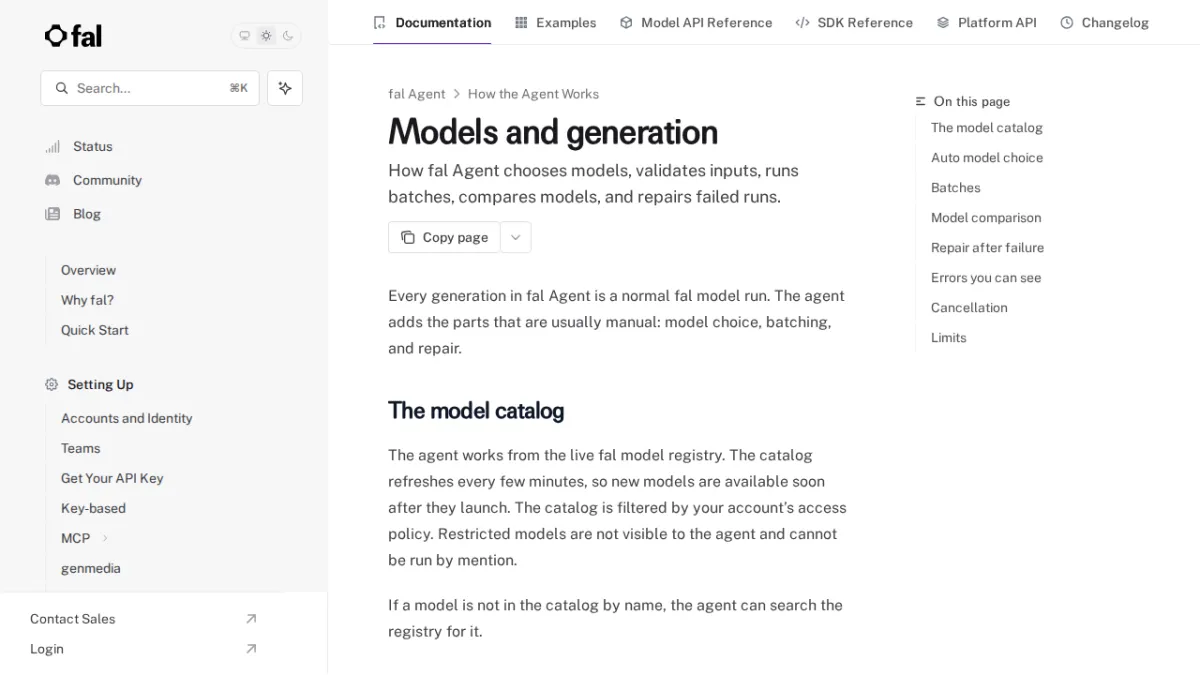Viewport: 1200px width, 675px height.
Task: Jump to The model catalog section
Action: 986,128
